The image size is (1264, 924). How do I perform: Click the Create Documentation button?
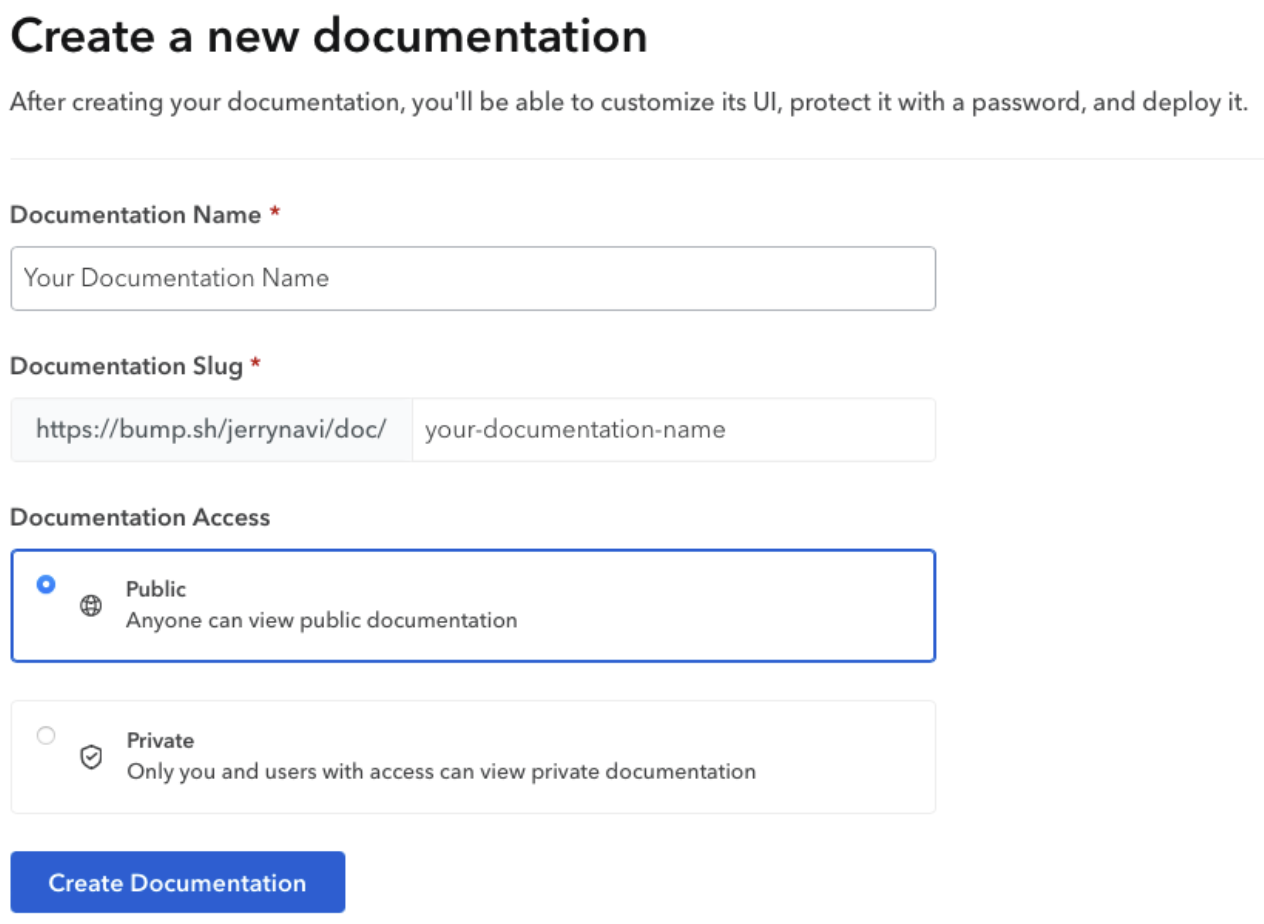click(x=177, y=882)
